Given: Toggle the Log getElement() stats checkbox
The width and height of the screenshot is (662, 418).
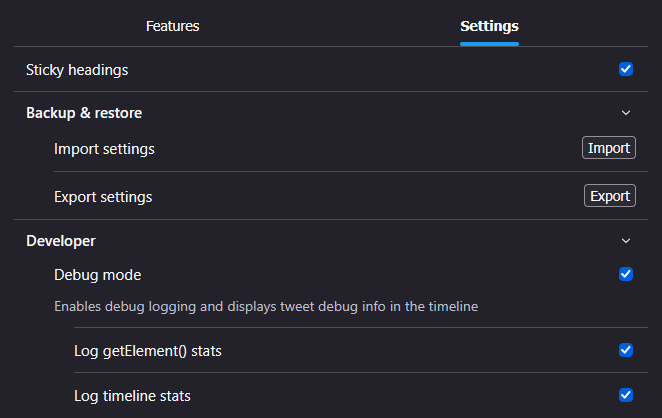Looking at the screenshot, I should tap(626, 350).
